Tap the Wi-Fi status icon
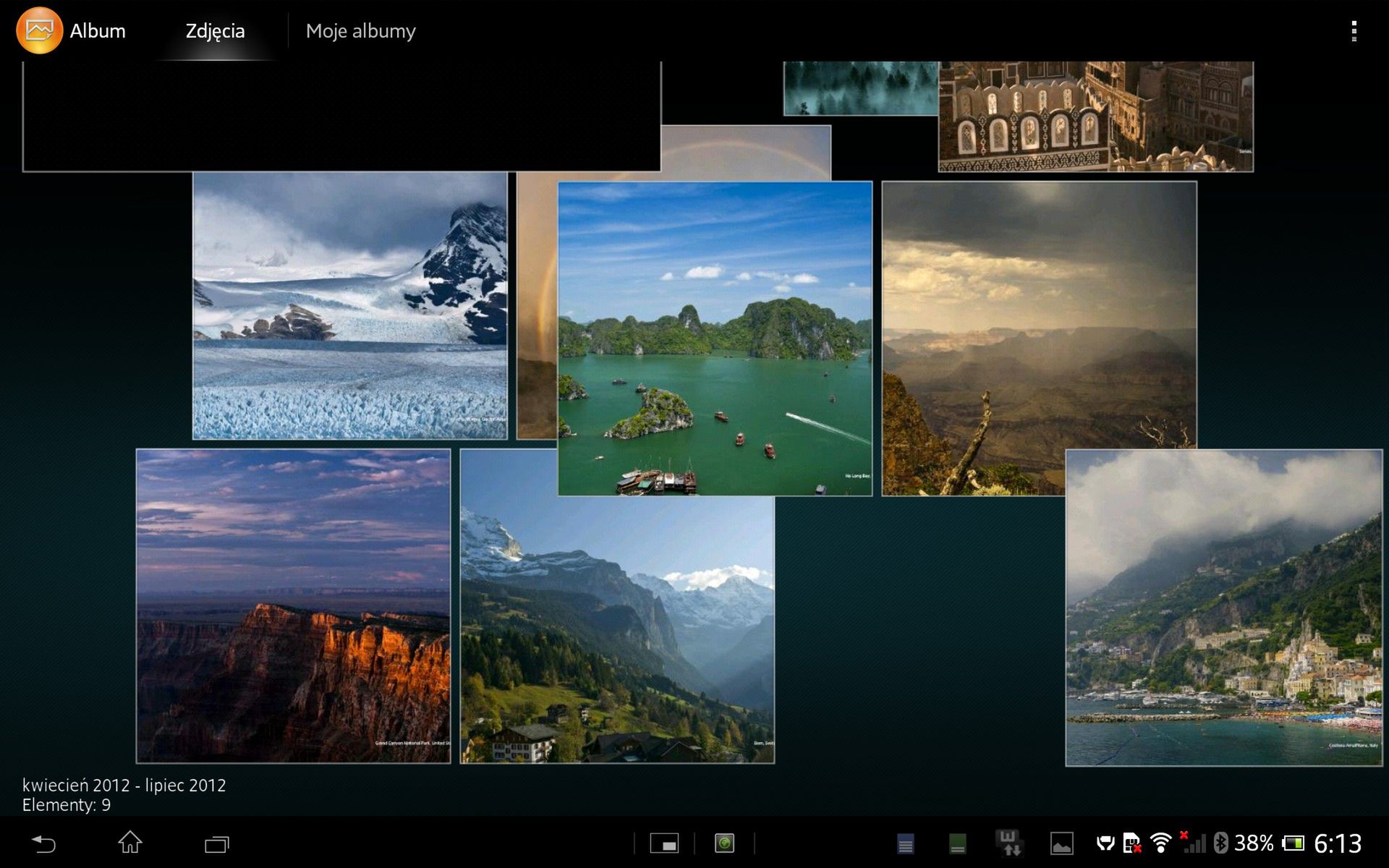Screen dimensions: 1389x868 1160,843
